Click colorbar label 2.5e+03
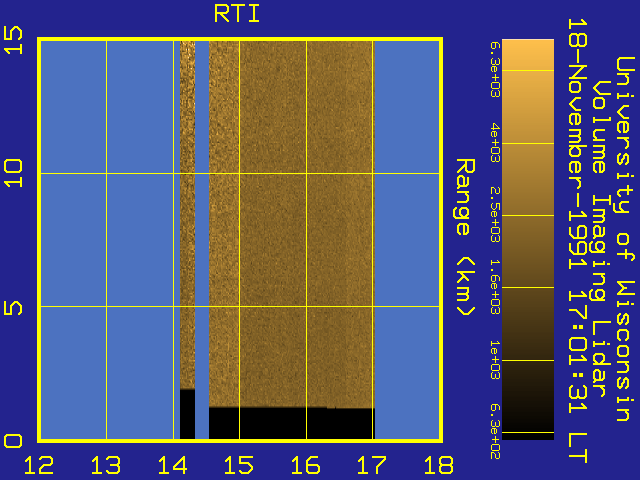Image resolution: width=640 pixels, height=480 pixels. (495, 215)
